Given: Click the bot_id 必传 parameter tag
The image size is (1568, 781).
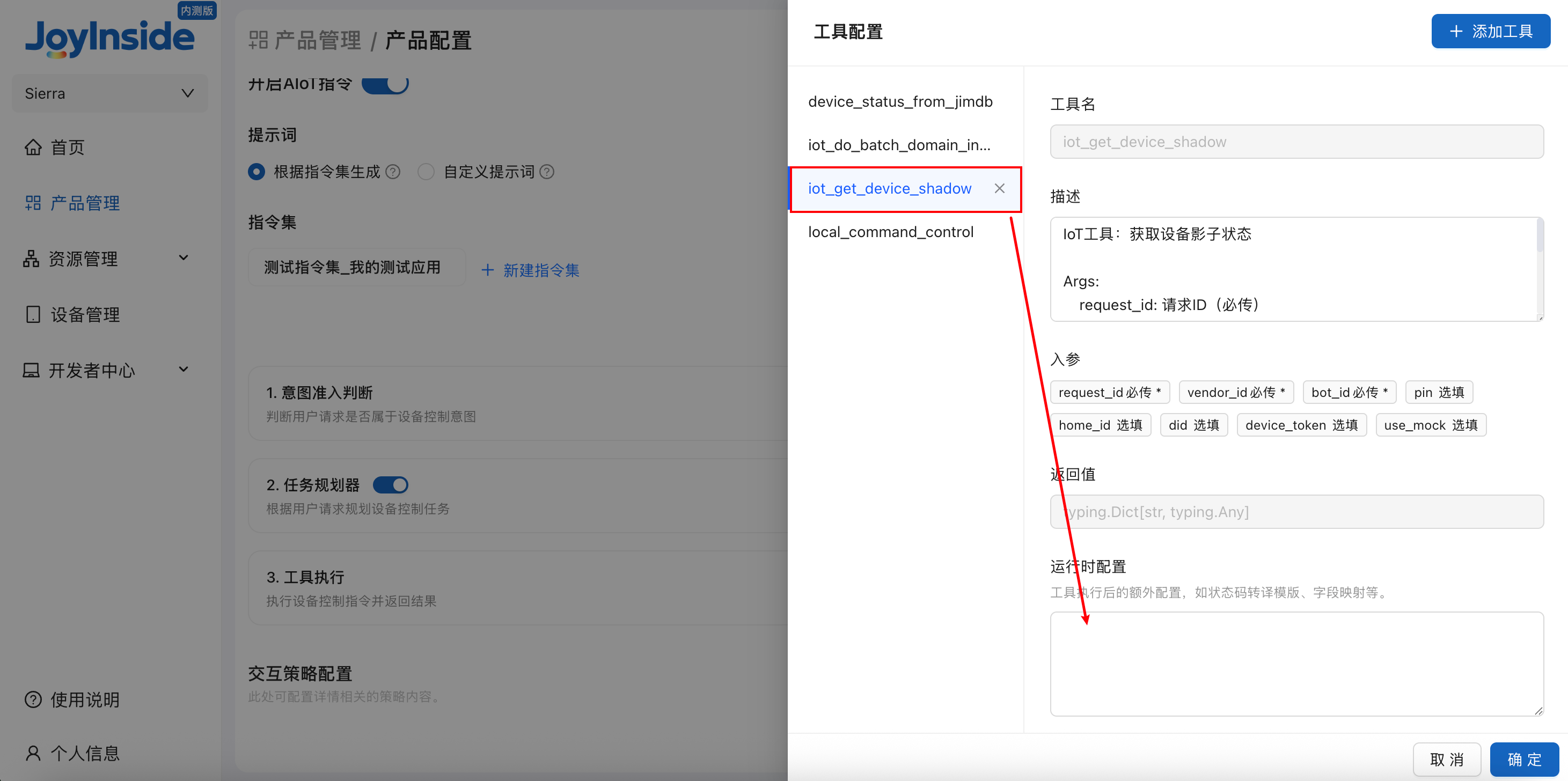Looking at the screenshot, I should tap(1350, 392).
